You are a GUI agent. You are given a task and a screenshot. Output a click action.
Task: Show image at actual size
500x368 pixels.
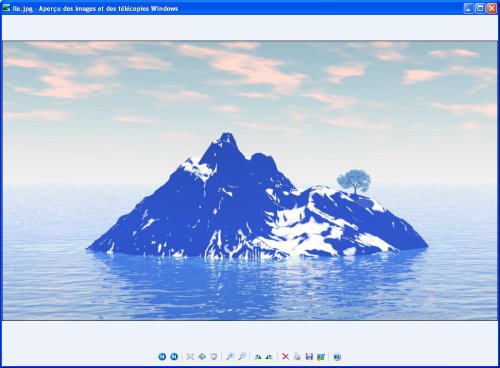202,357
